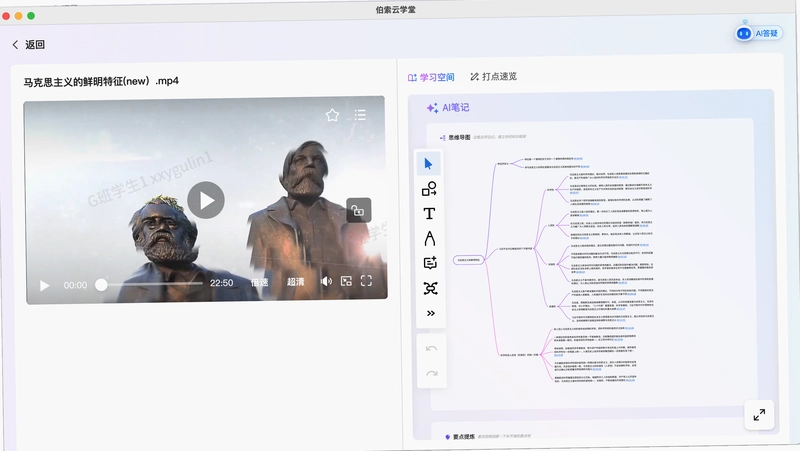Screen dimensions: 800x451
Task: Enable picture-in-picture mode icon
Action: (346, 281)
